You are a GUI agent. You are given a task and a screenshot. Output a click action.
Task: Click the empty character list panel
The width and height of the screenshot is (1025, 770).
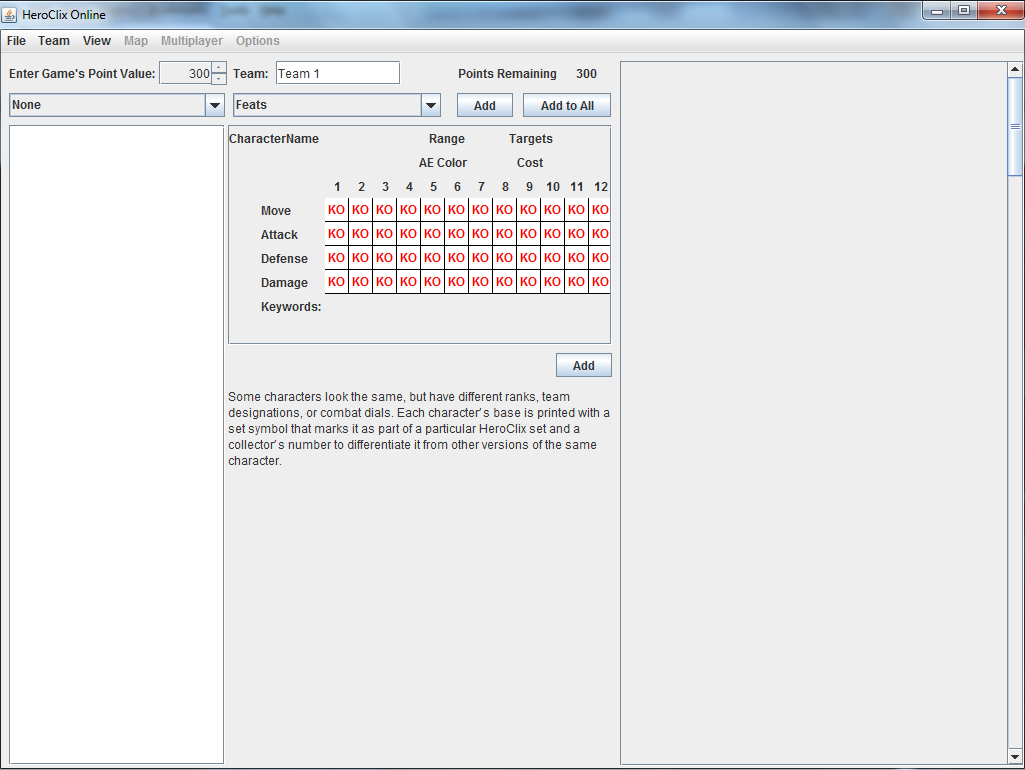coord(116,444)
